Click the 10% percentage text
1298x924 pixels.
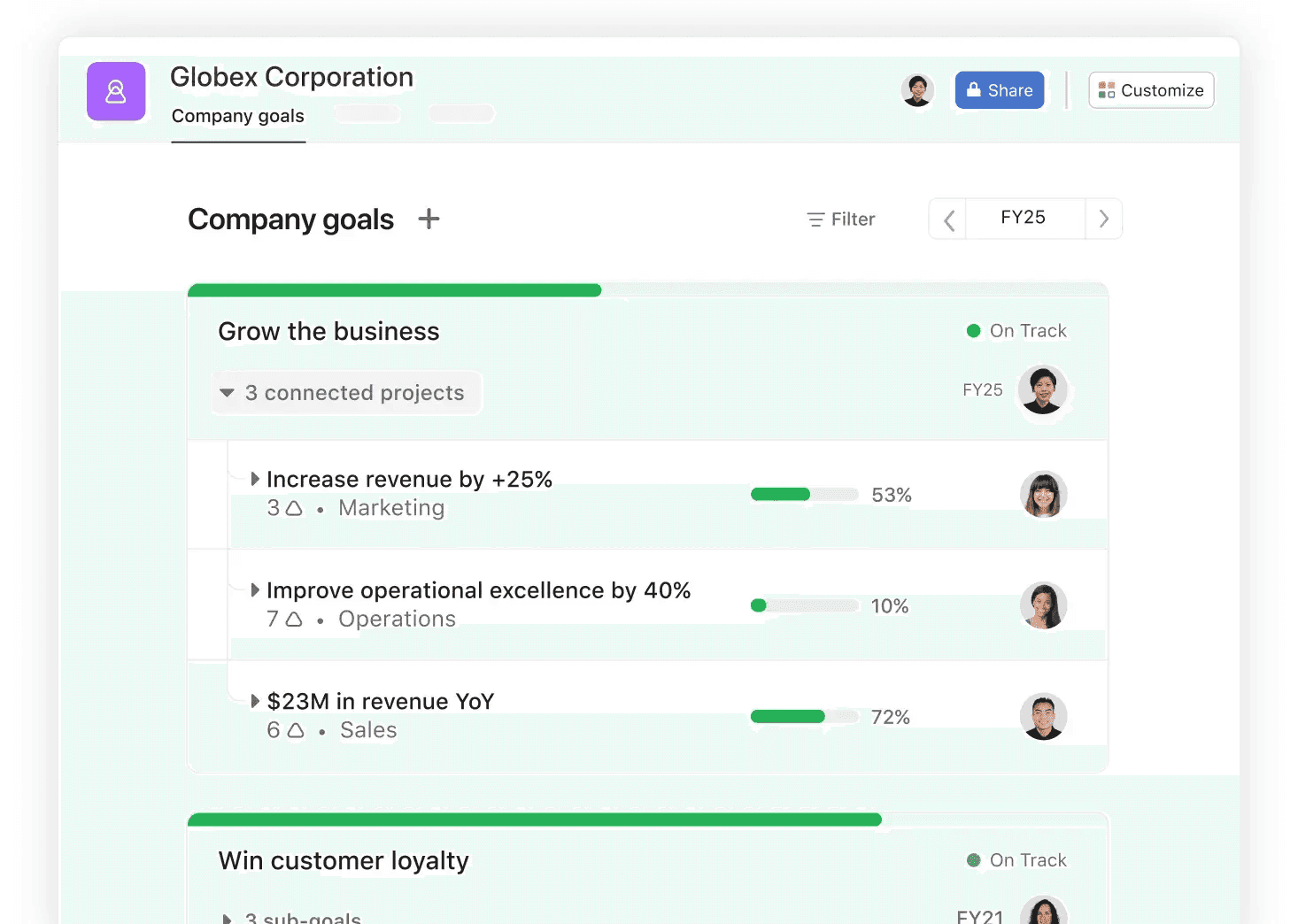coord(890,606)
